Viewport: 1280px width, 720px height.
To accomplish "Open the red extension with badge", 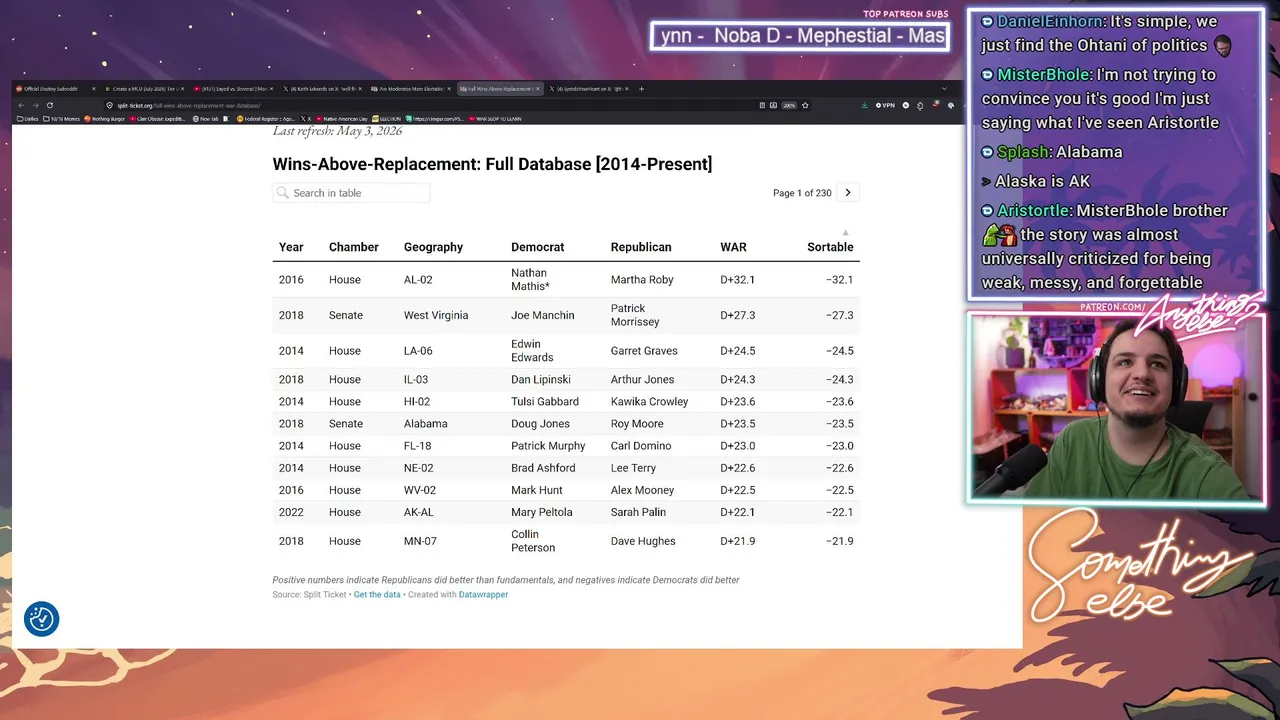I will pos(935,104).
